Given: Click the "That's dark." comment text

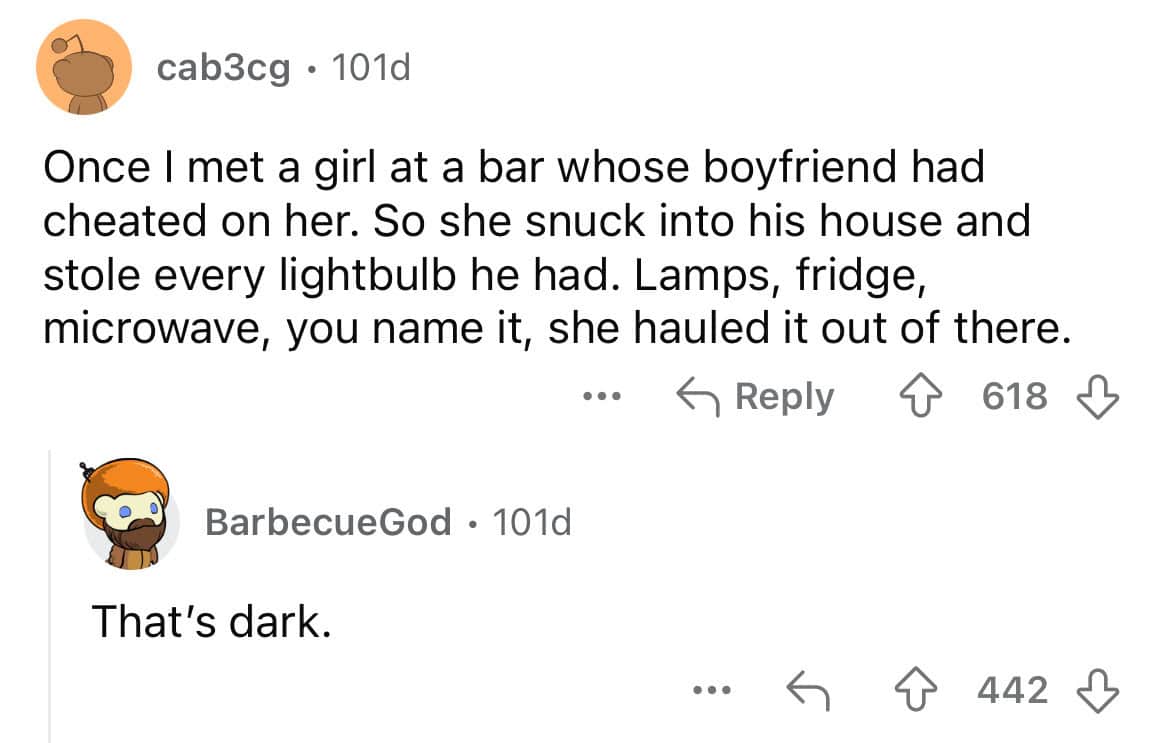Looking at the screenshot, I should (x=210, y=622).
